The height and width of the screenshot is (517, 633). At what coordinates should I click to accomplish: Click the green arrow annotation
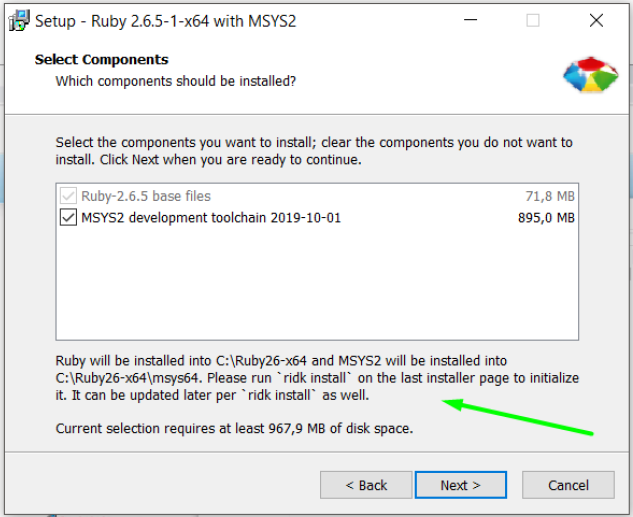tap(518, 417)
